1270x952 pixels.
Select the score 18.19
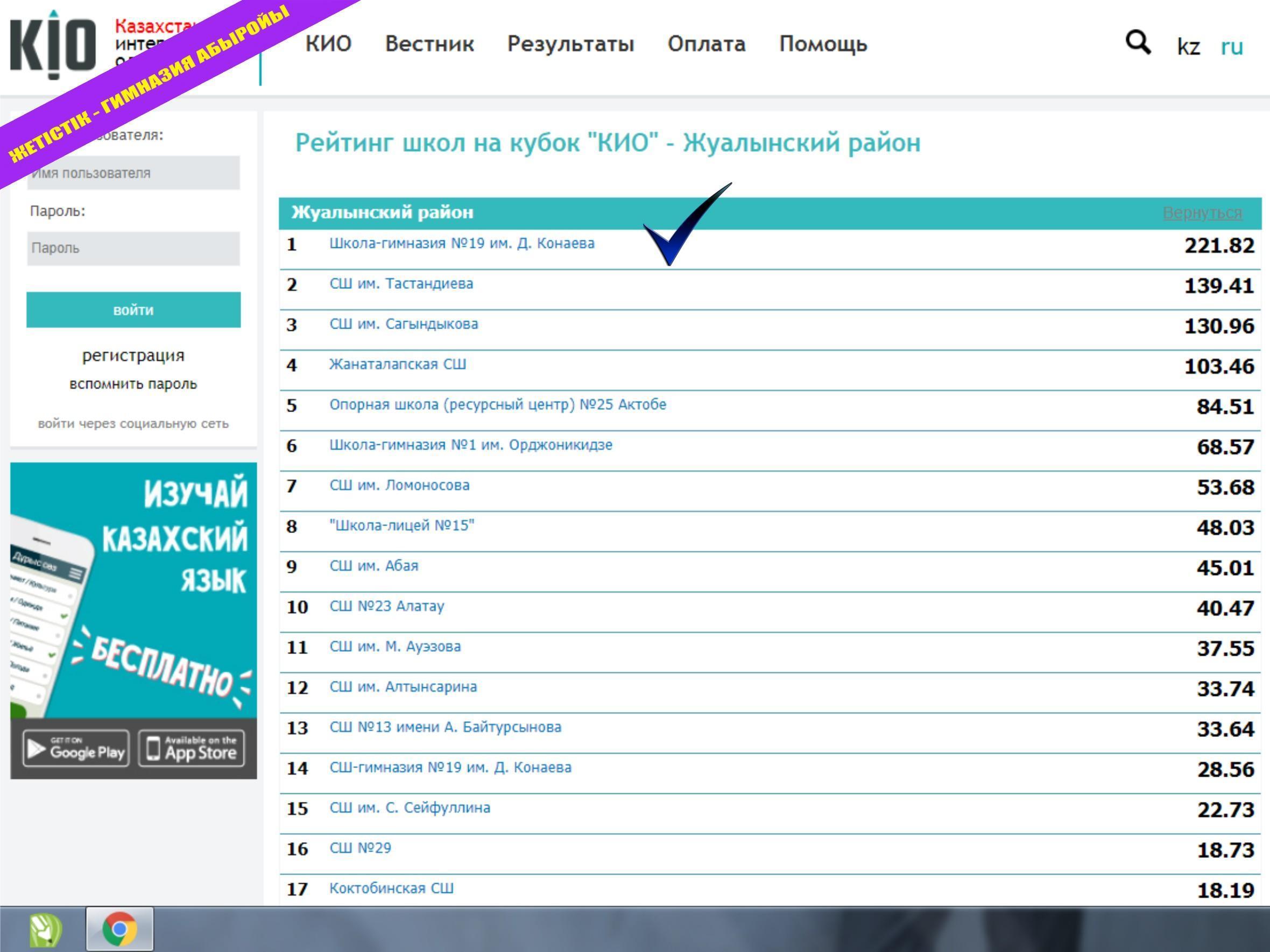click(1225, 890)
